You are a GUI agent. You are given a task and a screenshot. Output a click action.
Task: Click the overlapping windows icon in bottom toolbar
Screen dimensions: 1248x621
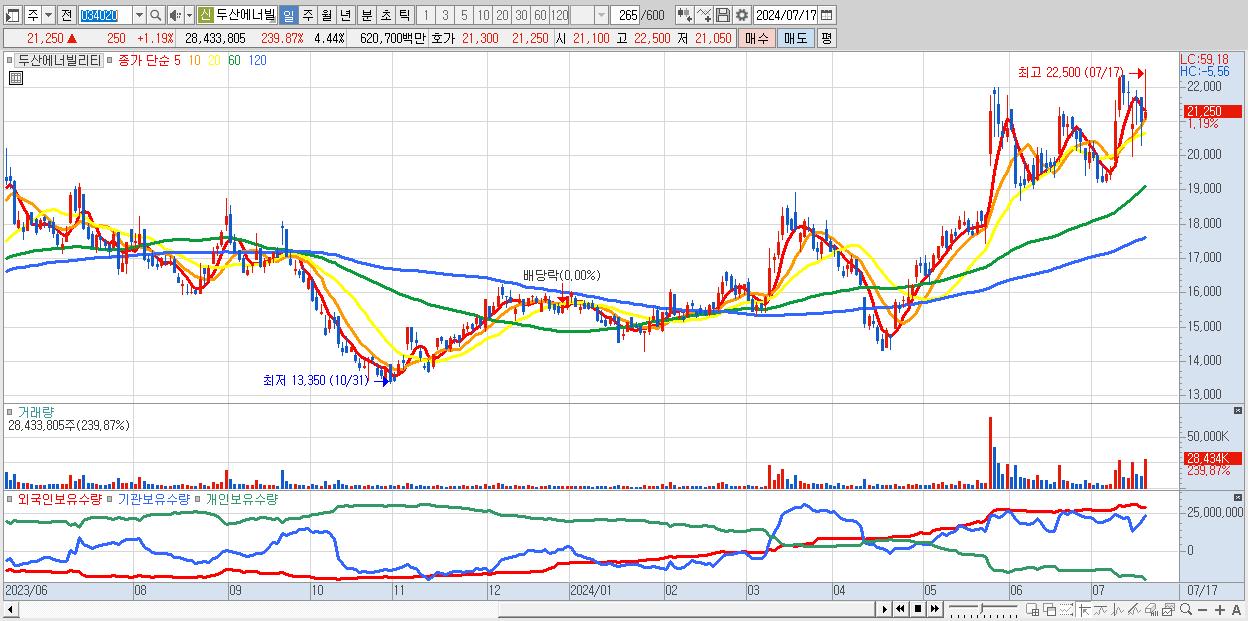point(1050,609)
